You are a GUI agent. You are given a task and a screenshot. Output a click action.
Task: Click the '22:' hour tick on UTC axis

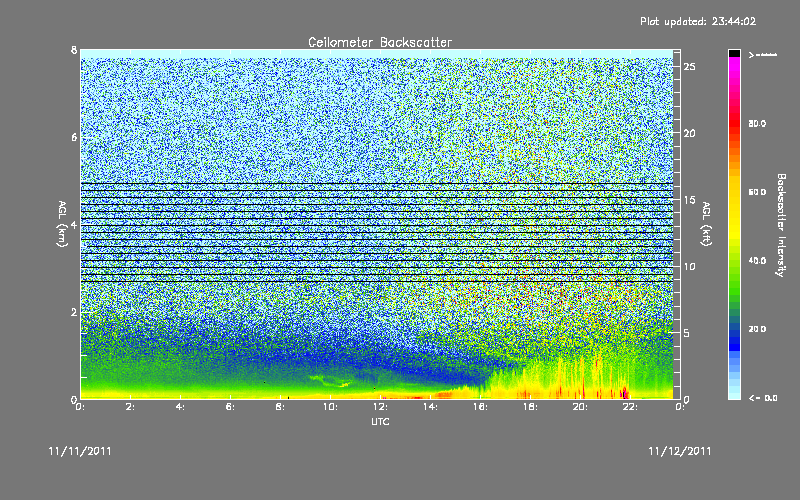pos(631,407)
